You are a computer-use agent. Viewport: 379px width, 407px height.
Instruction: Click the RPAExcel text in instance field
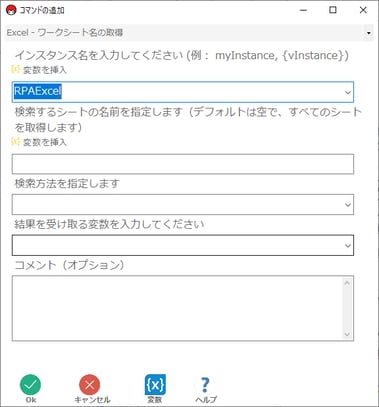tap(38, 91)
